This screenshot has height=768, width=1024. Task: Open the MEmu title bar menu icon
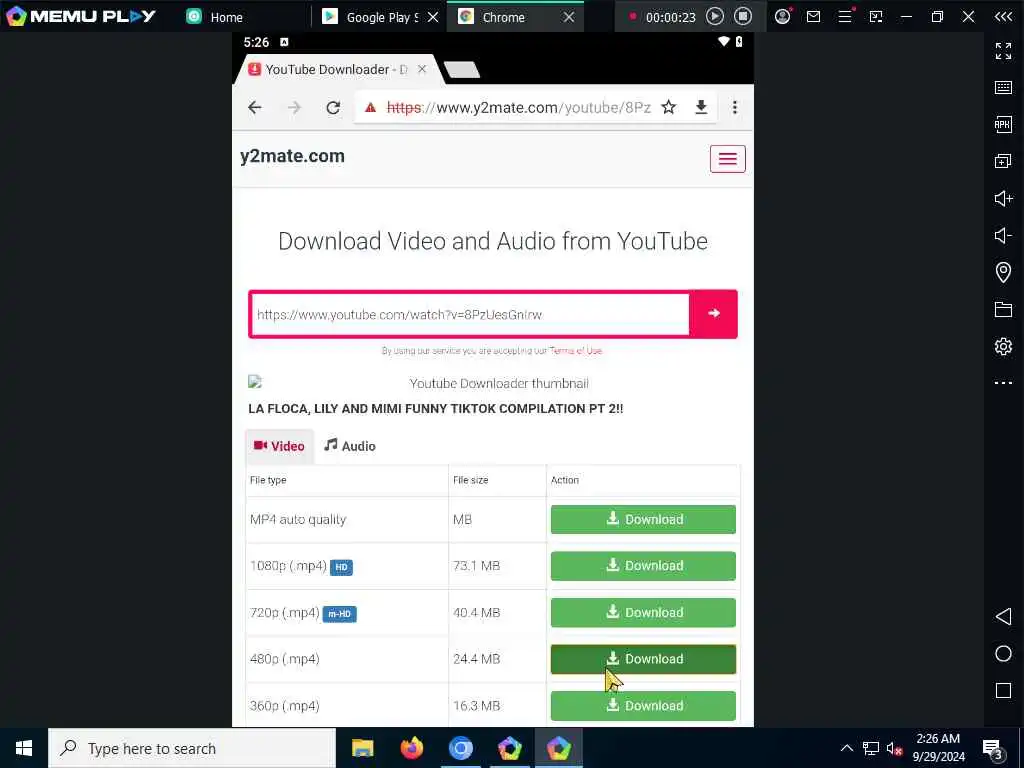845,16
